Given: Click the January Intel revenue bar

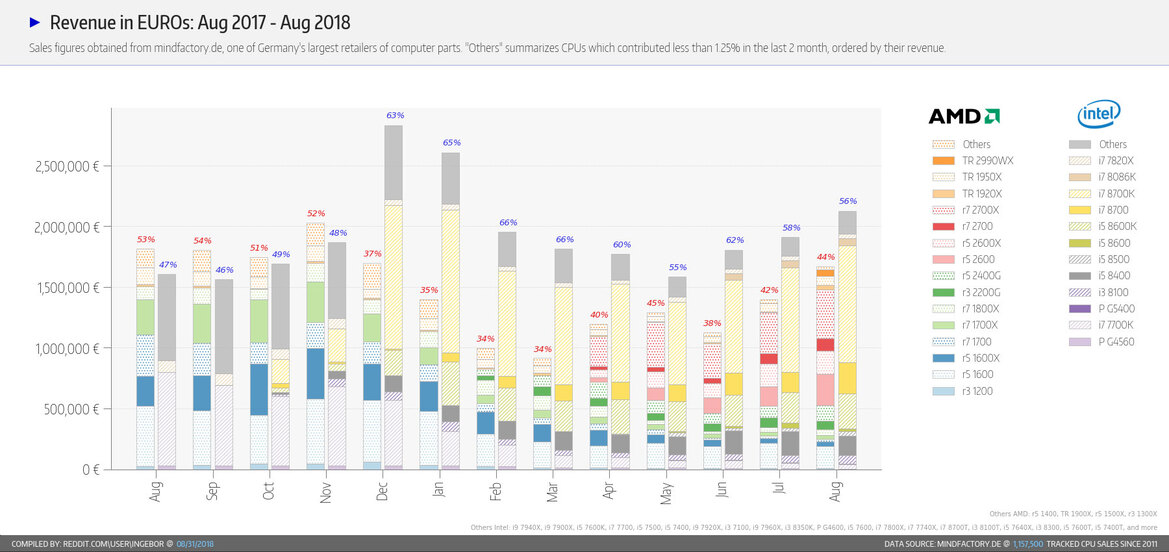Looking at the screenshot, I should [450, 311].
